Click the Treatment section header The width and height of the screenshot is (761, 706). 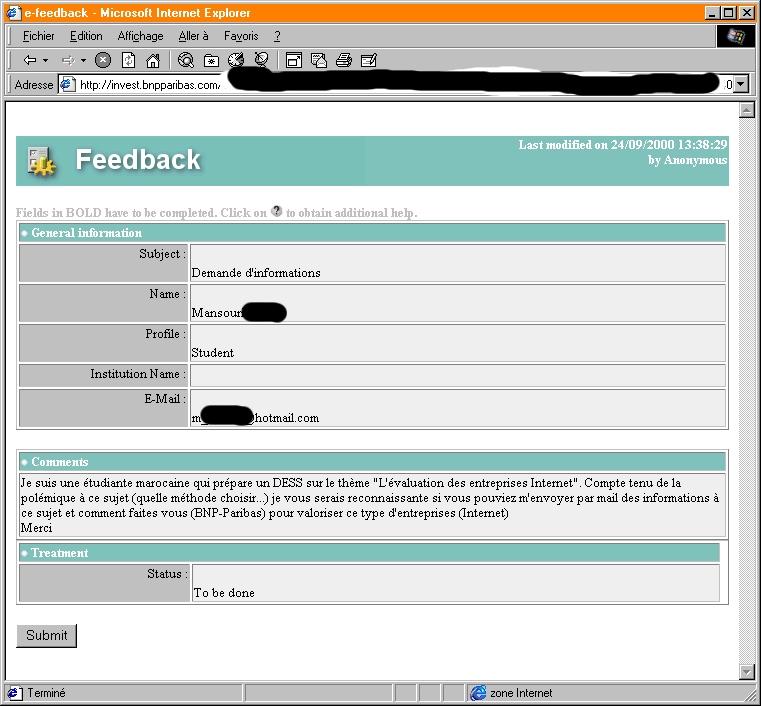(369, 553)
